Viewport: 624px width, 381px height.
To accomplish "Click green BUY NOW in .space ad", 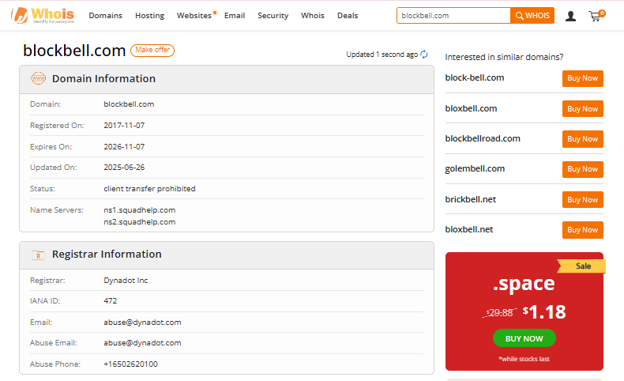I will (x=524, y=338).
